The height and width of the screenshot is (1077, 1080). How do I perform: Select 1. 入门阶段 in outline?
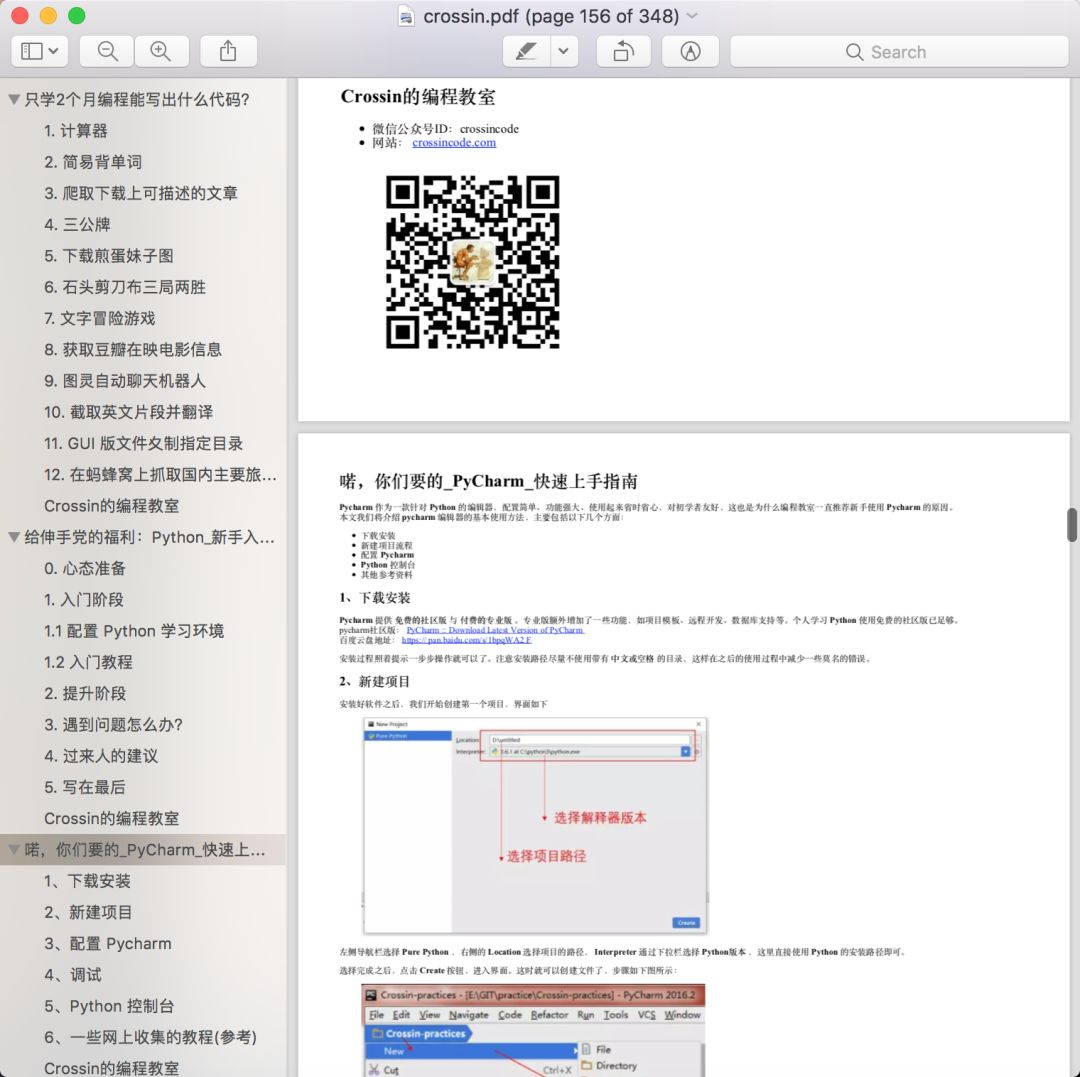(x=84, y=600)
